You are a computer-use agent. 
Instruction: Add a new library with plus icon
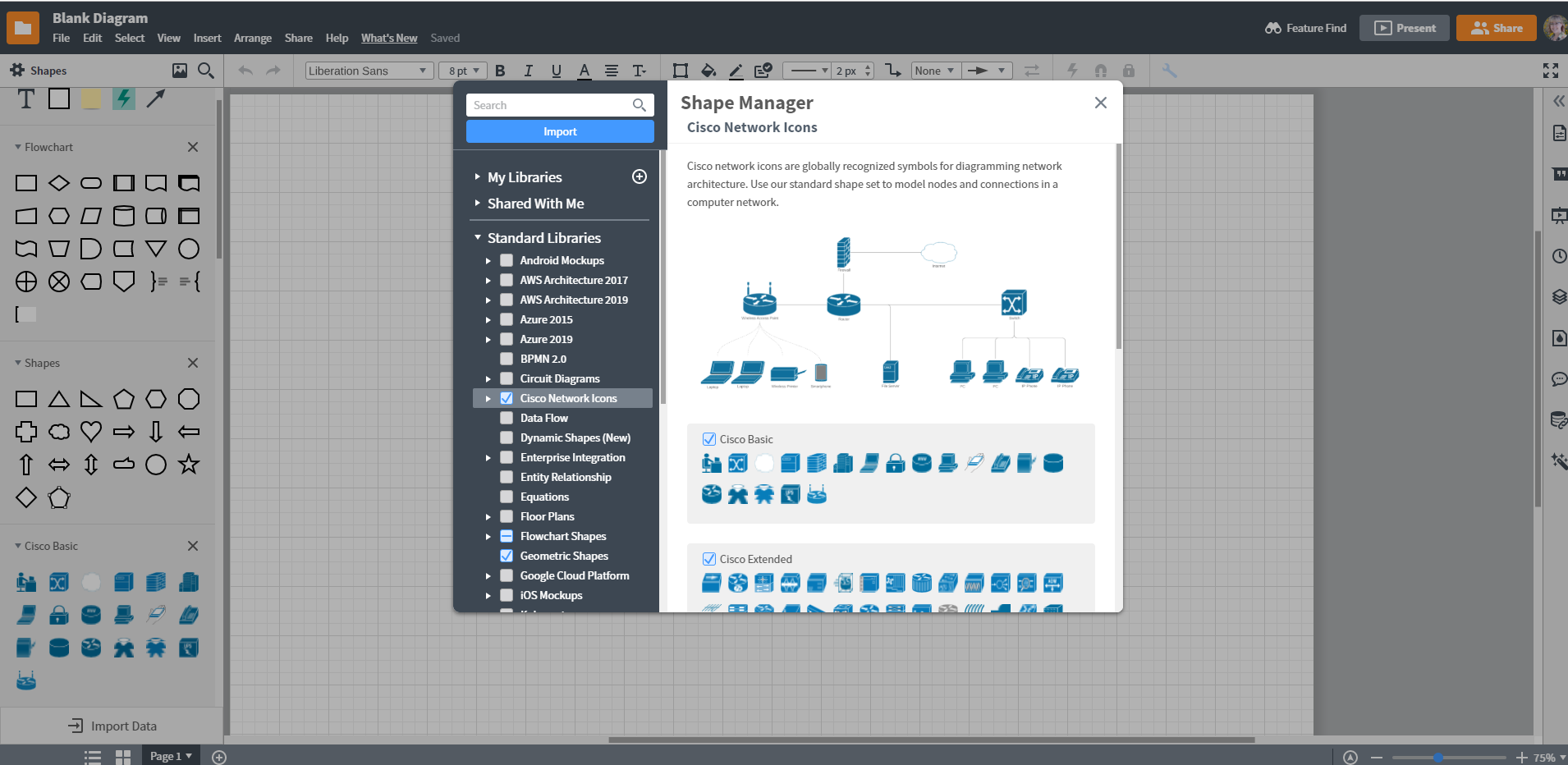click(640, 176)
